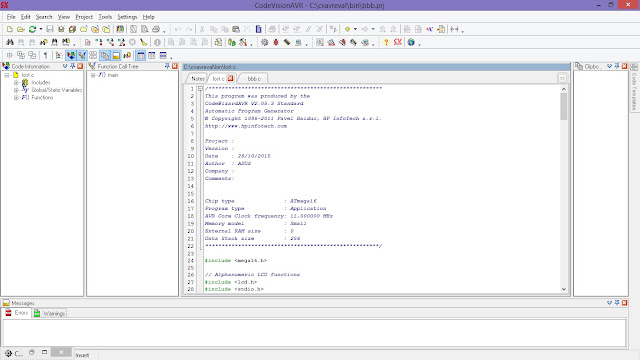Open the editor tabs list dropdown

tap(562, 78)
